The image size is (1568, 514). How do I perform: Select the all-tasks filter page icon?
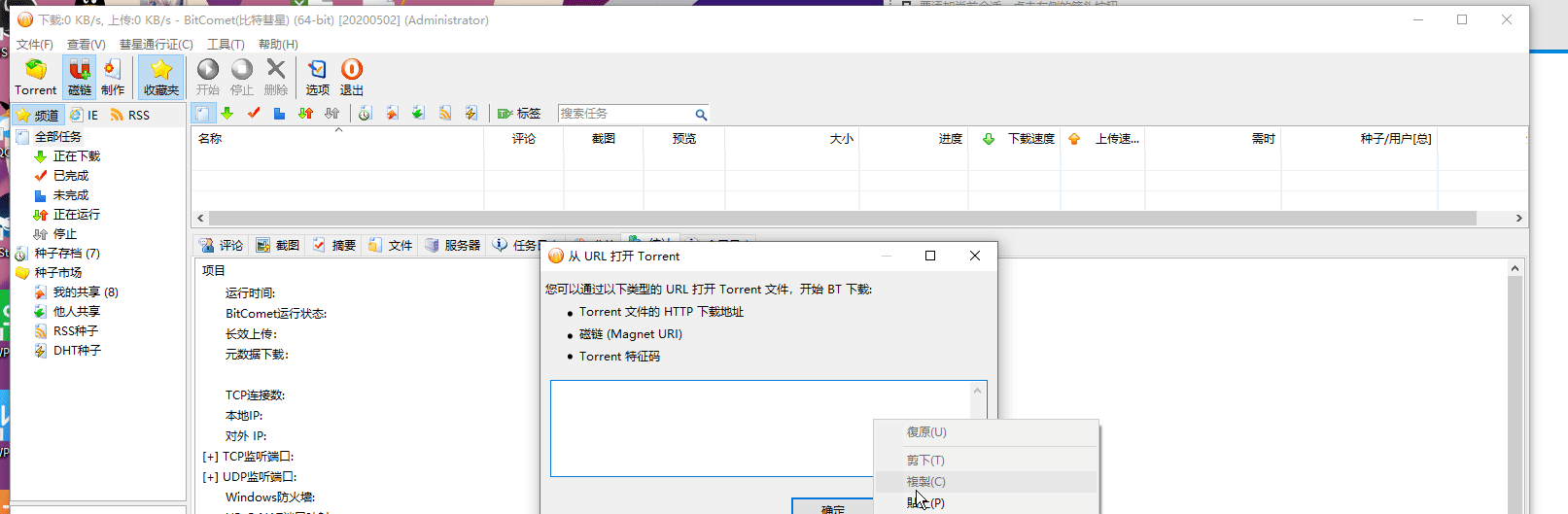[x=202, y=114]
